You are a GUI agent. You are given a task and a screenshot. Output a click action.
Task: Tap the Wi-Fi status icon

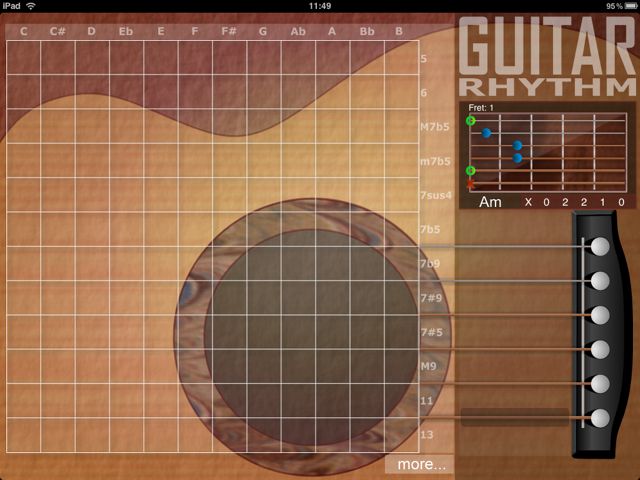tap(31, 6)
